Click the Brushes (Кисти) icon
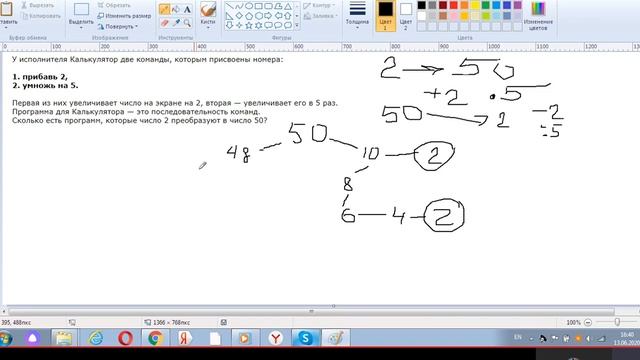The image size is (640, 360). [x=208, y=10]
